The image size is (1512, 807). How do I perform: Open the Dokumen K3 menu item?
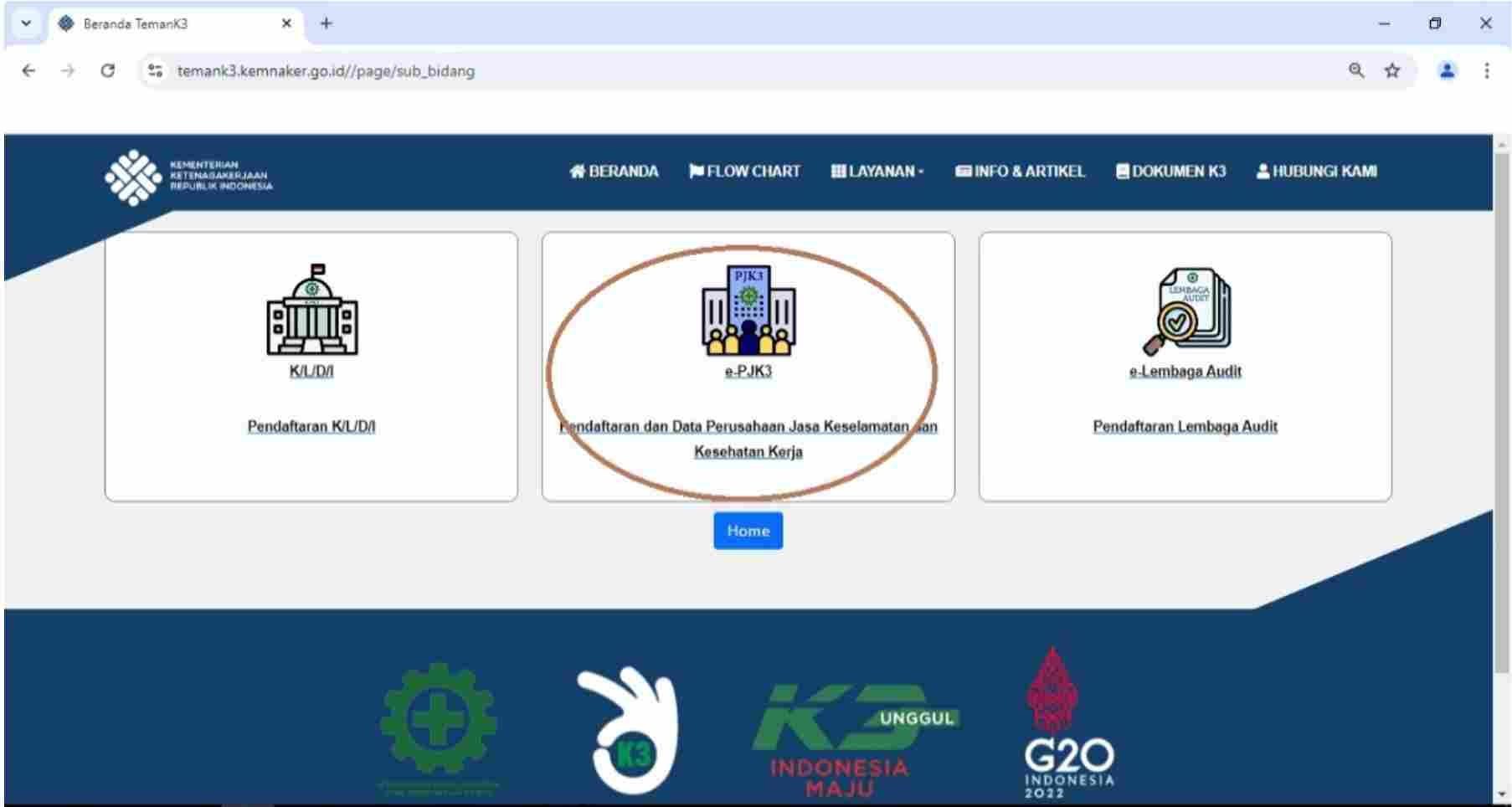1170,172
